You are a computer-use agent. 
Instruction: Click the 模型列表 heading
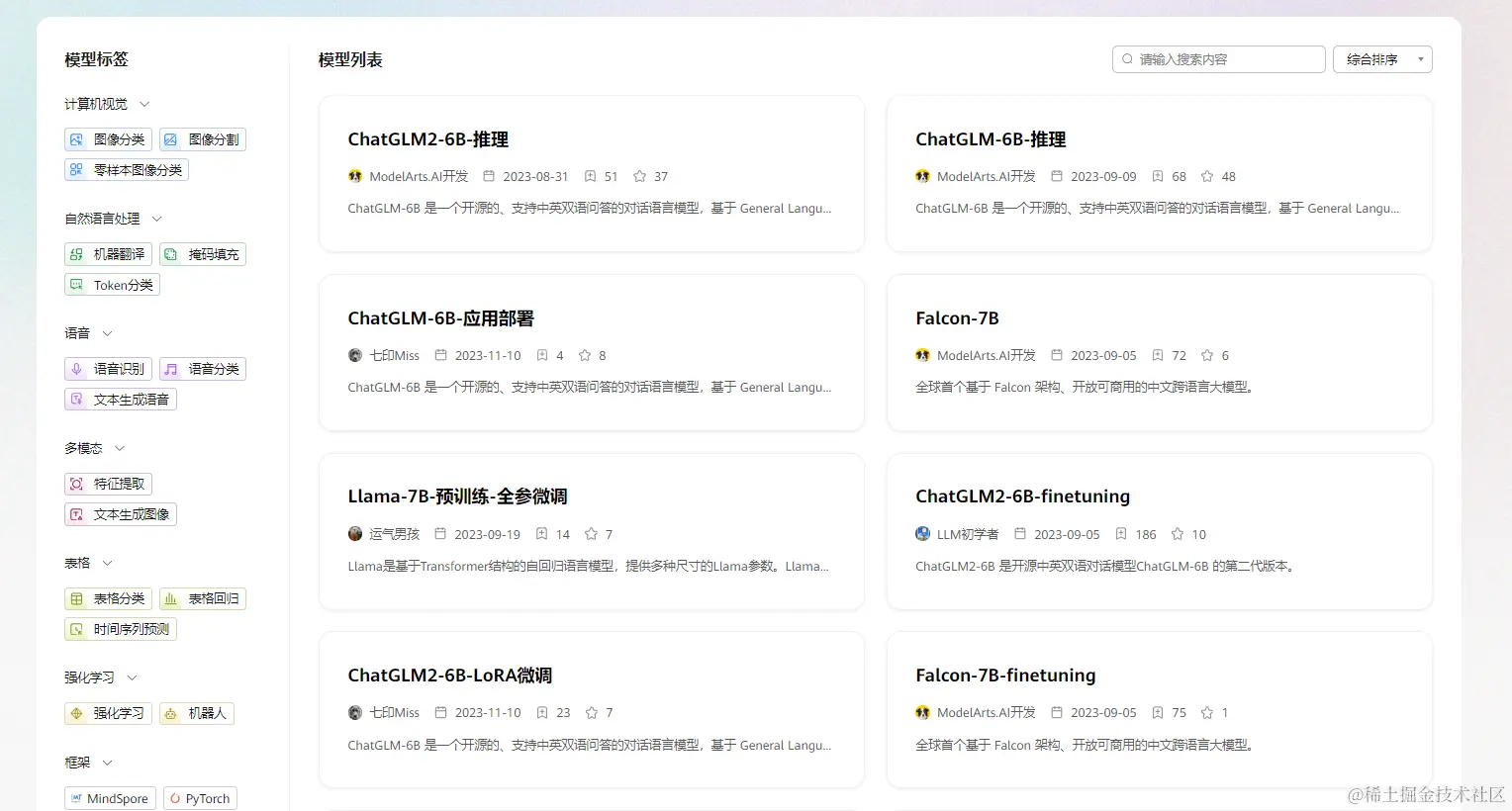point(350,59)
